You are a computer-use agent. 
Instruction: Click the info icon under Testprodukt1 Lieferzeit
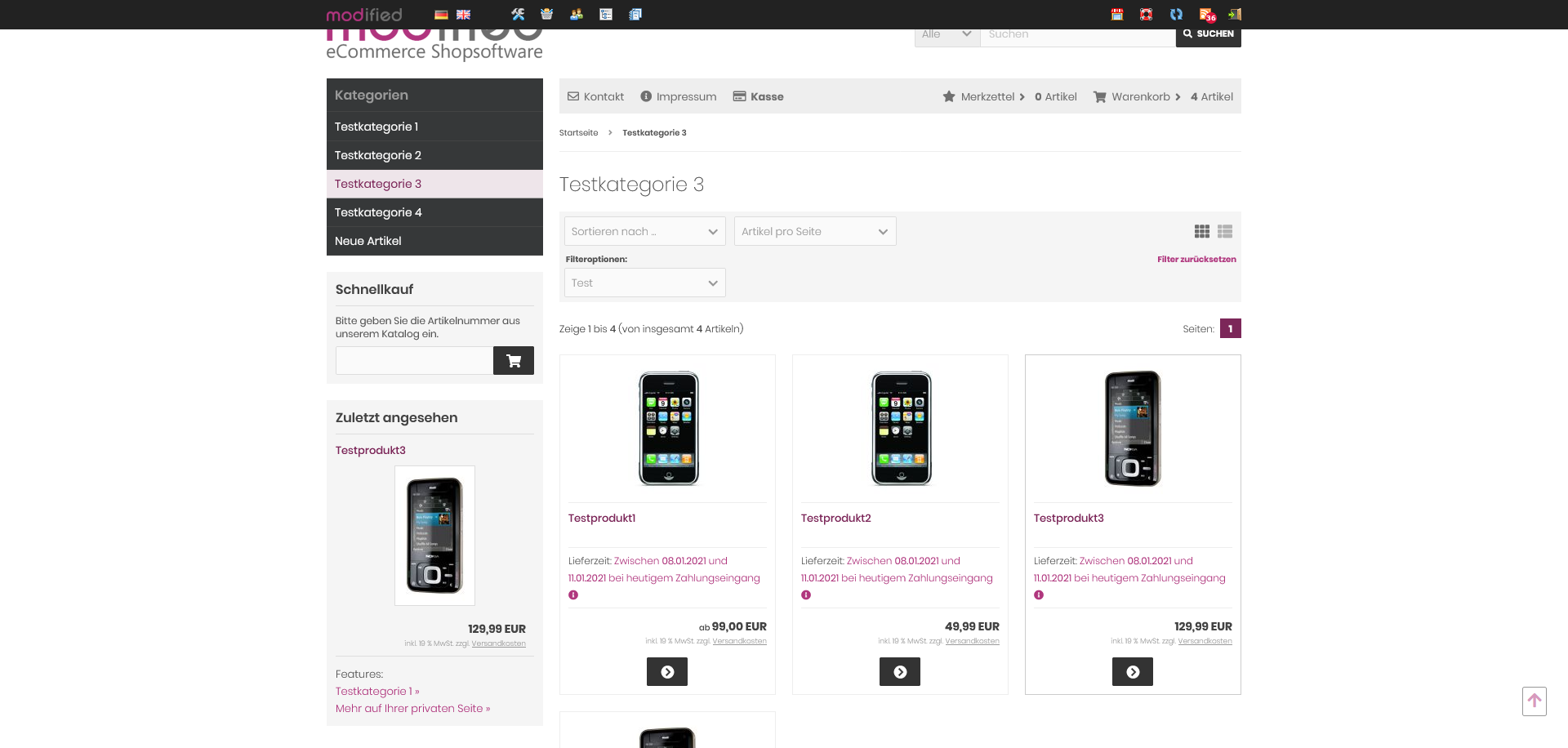[573, 595]
